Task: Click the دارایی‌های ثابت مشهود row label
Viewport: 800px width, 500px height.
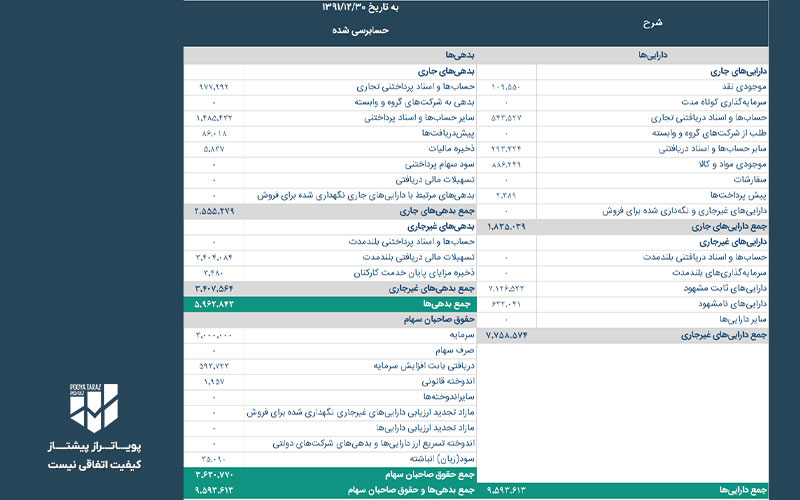Action: pos(725,288)
